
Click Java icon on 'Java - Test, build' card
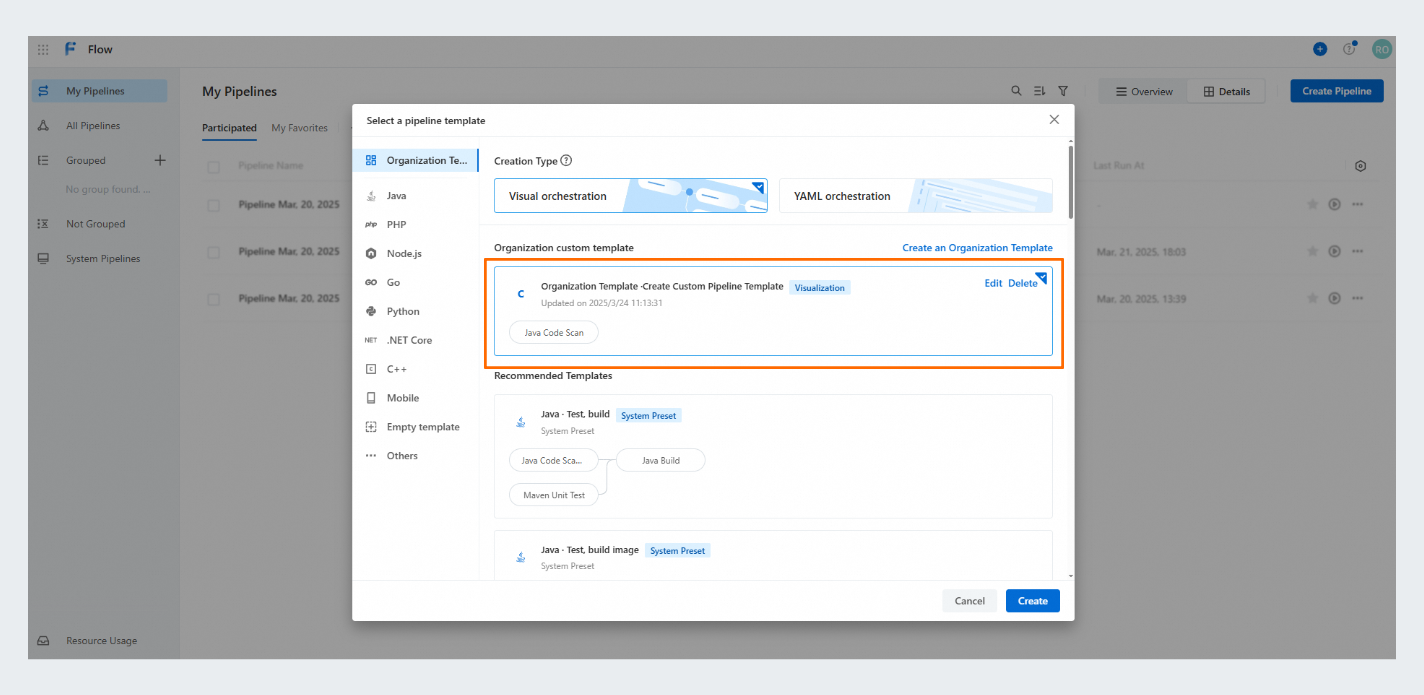click(x=521, y=422)
